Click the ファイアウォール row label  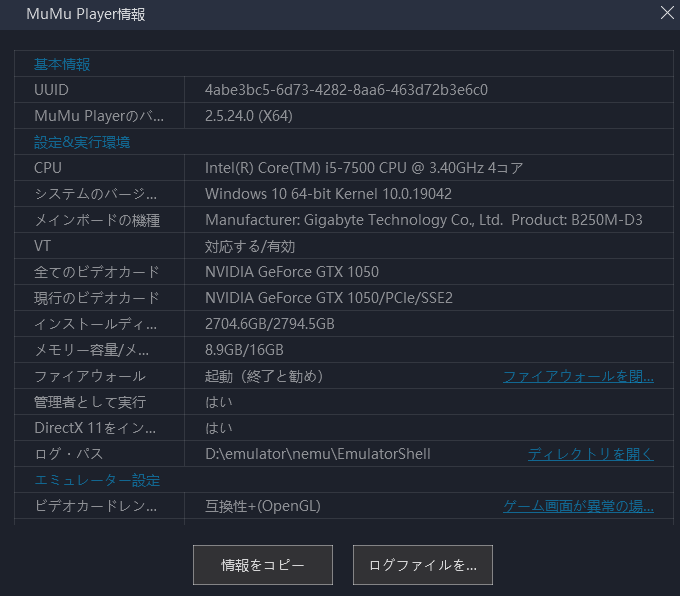(x=89, y=376)
